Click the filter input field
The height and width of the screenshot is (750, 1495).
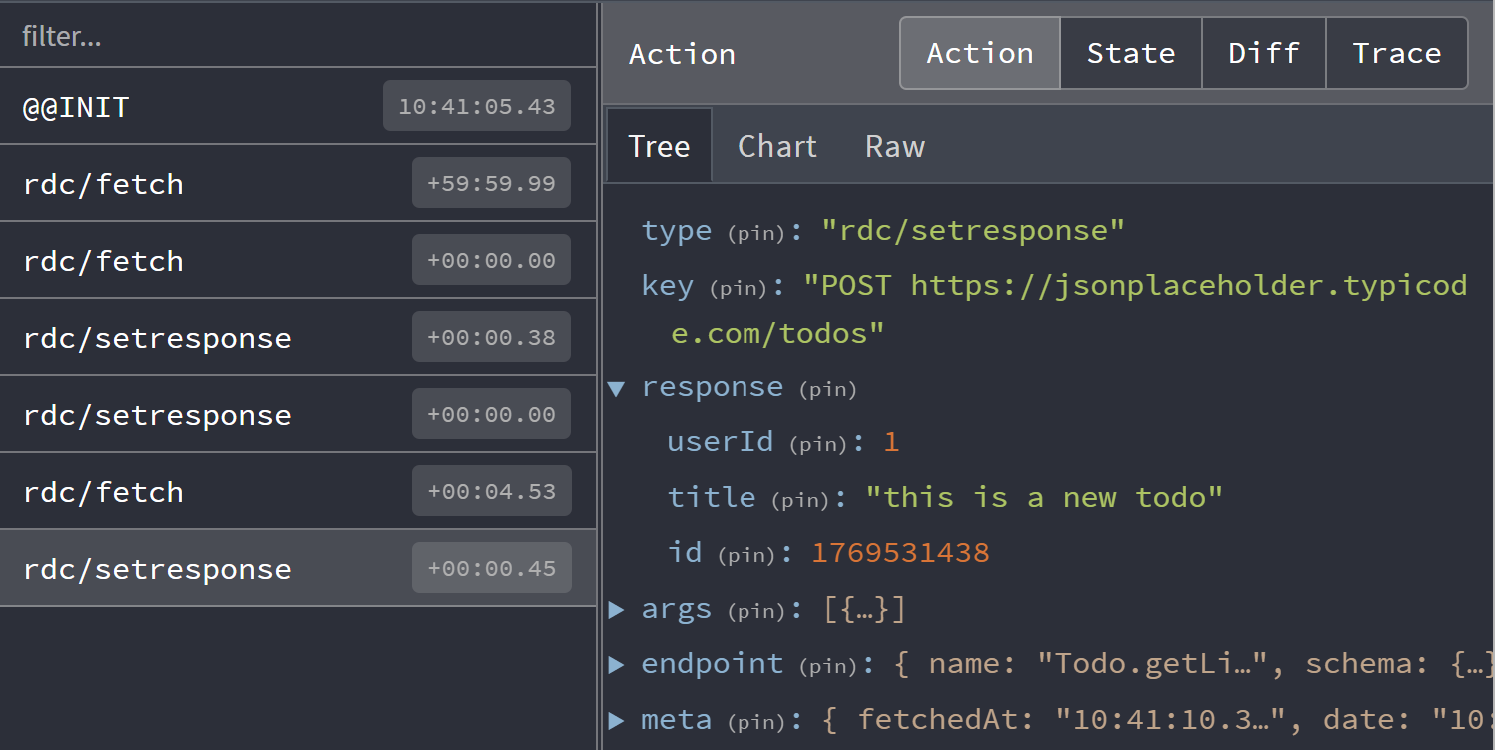click(200, 35)
